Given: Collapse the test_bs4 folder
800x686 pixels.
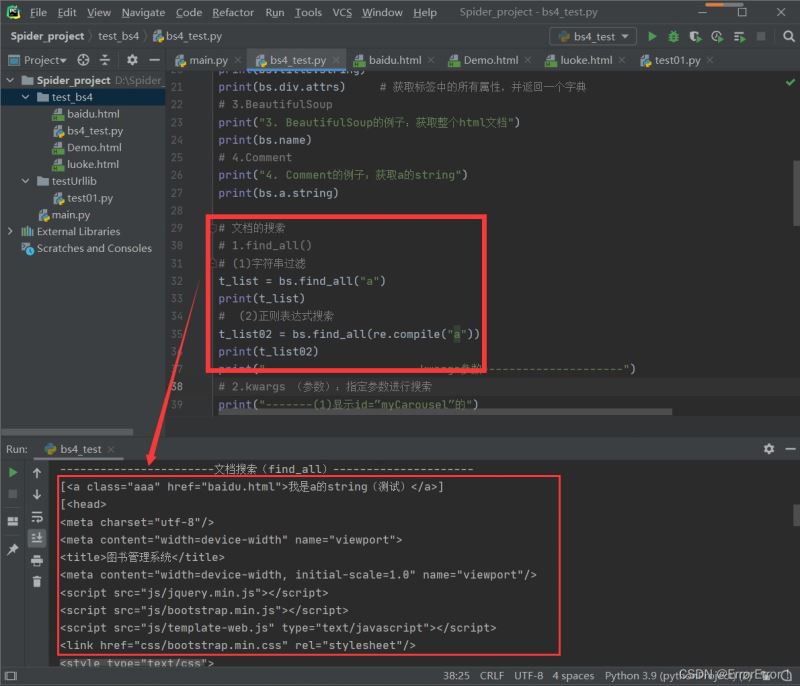Looking at the screenshot, I should [x=27, y=97].
